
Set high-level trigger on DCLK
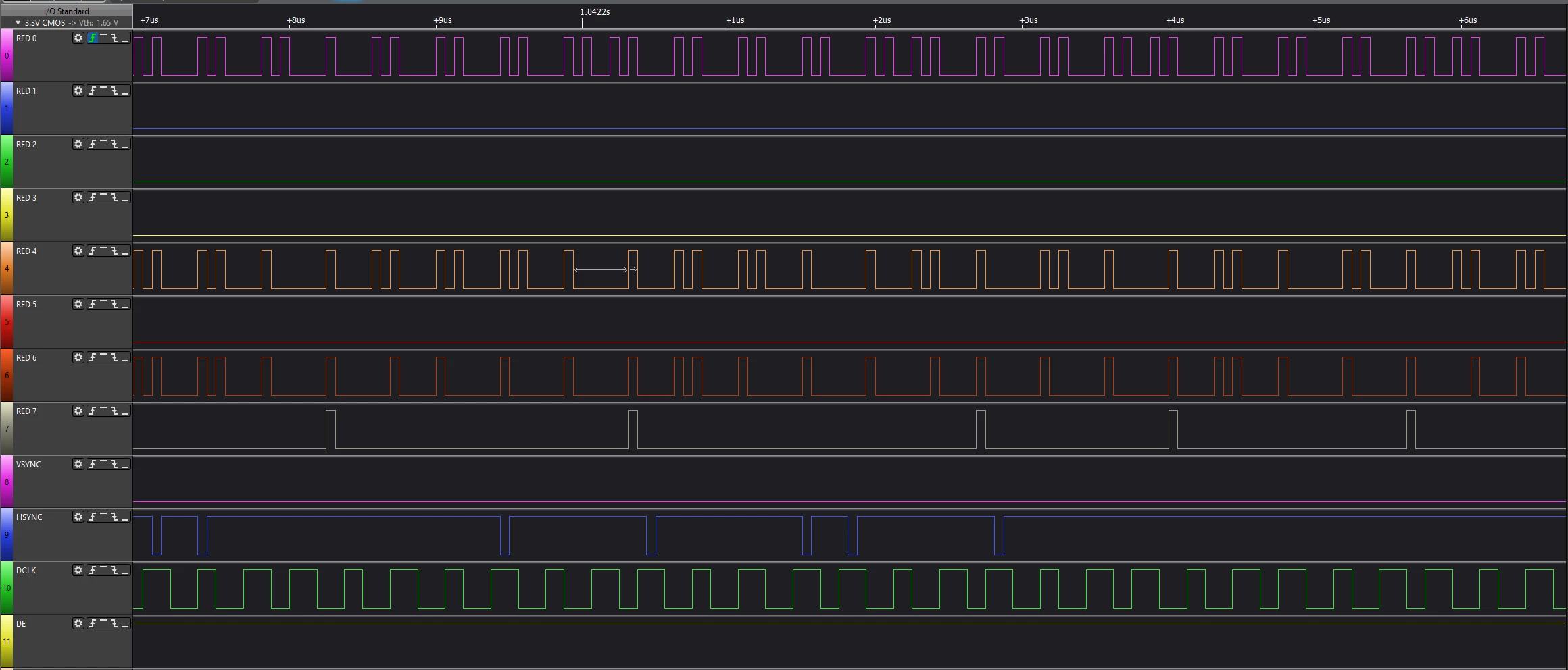pyautogui.click(x=103, y=571)
